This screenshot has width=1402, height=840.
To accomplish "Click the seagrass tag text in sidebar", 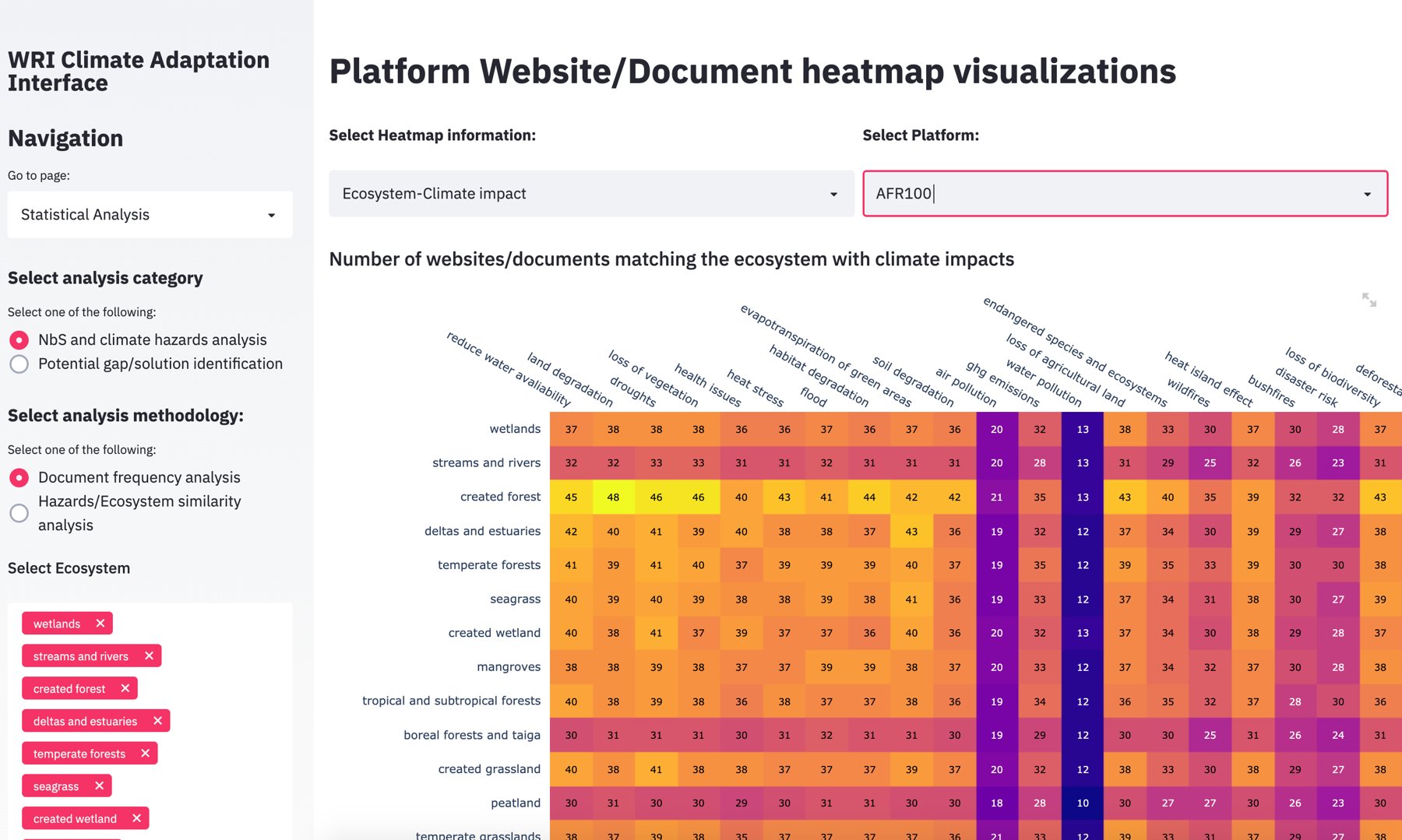I will 56,786.
